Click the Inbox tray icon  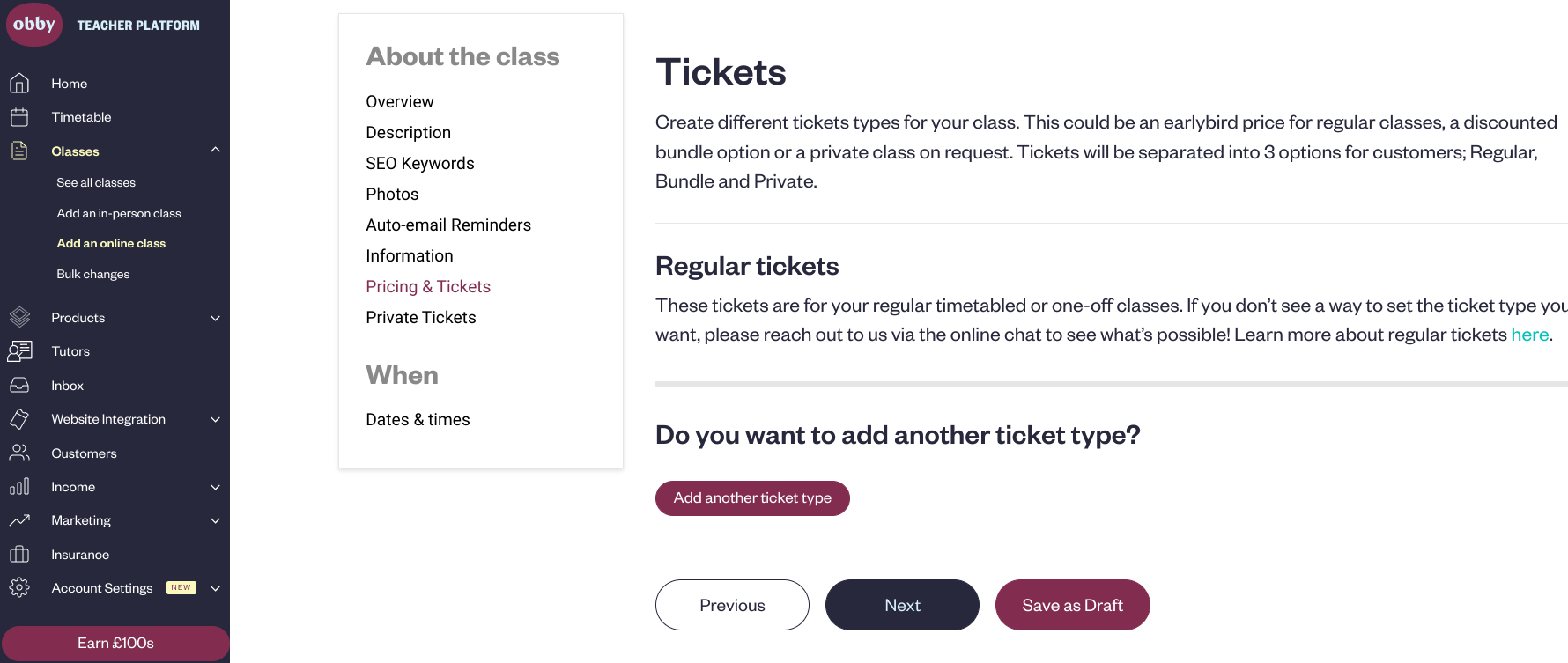pos(19,386)
